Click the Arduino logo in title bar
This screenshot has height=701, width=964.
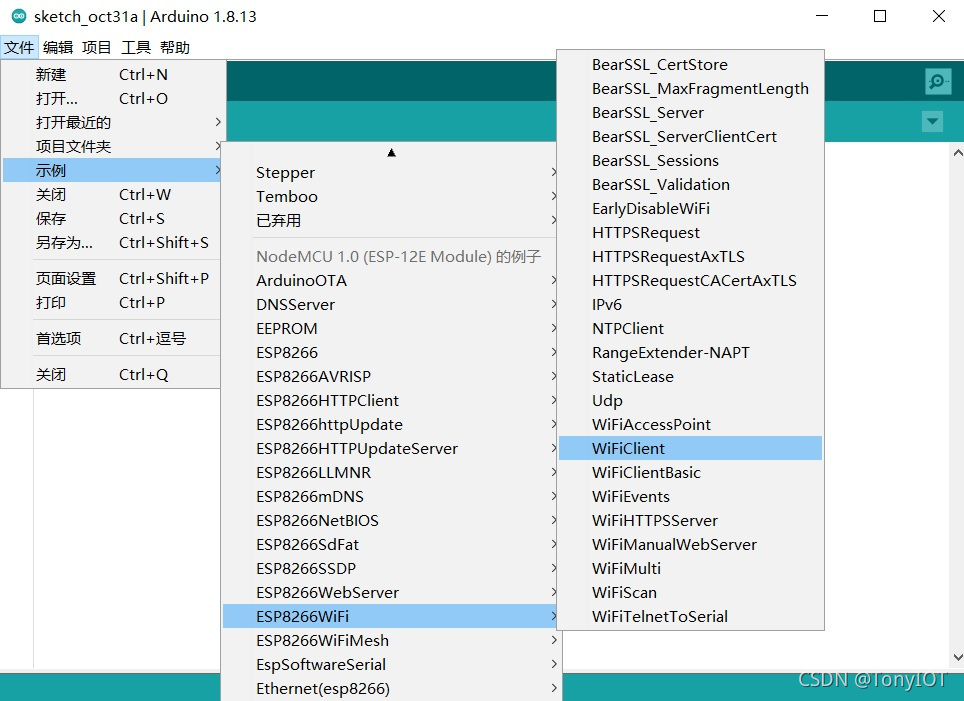[19, 16]
